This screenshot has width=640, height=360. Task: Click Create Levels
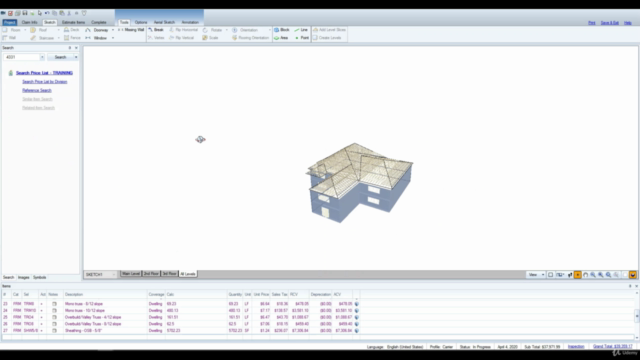click(327, 38)
